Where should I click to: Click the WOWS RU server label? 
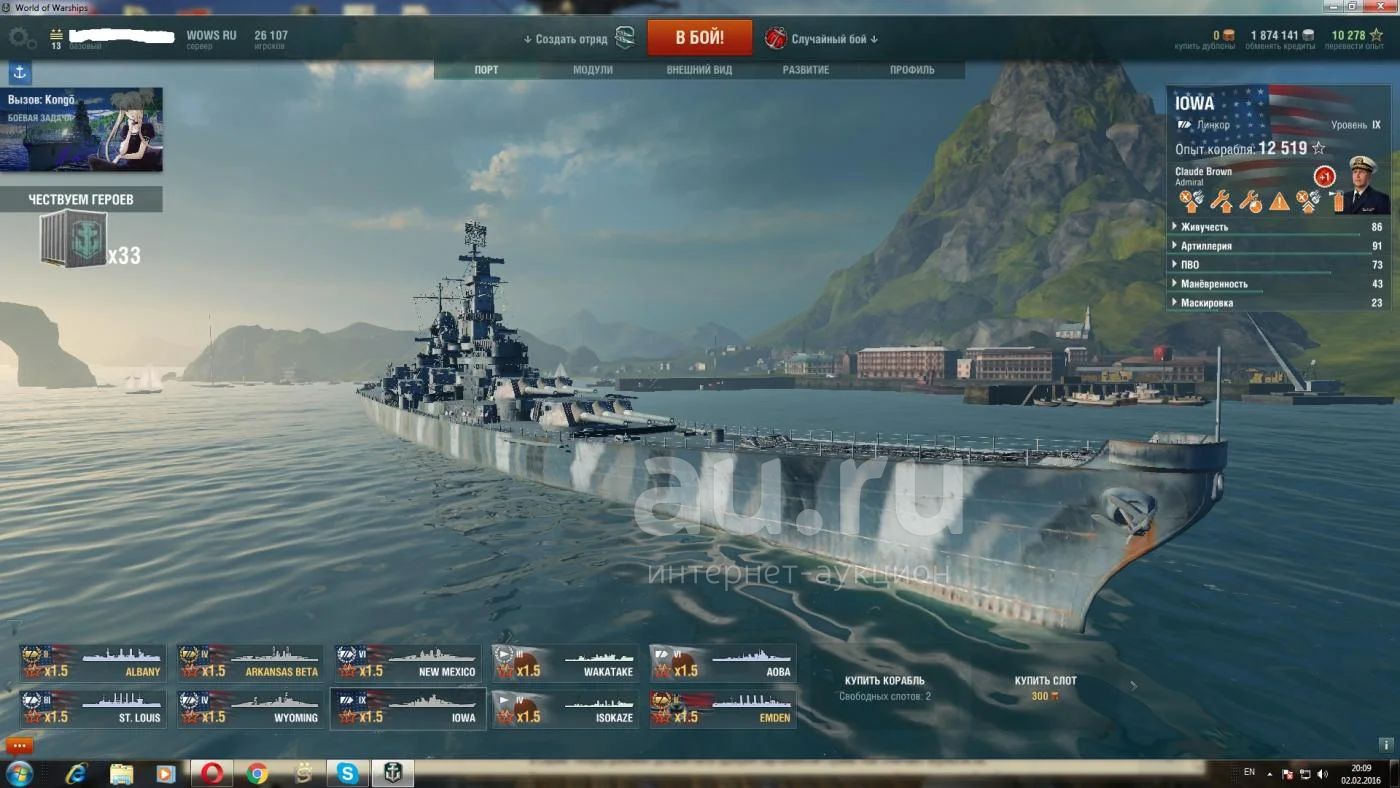coord(211,35)
